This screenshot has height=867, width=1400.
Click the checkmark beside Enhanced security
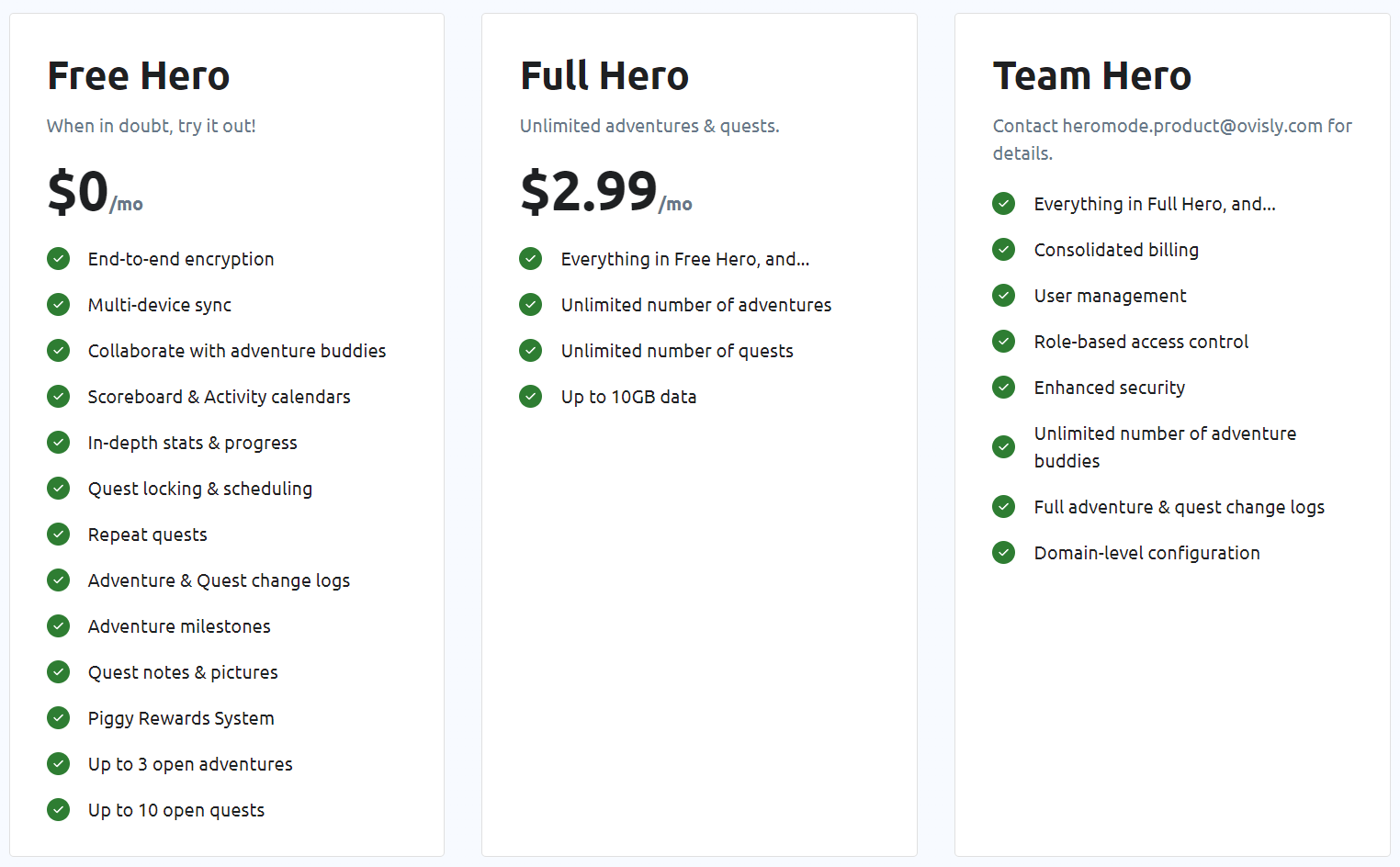pos(1004,388)
